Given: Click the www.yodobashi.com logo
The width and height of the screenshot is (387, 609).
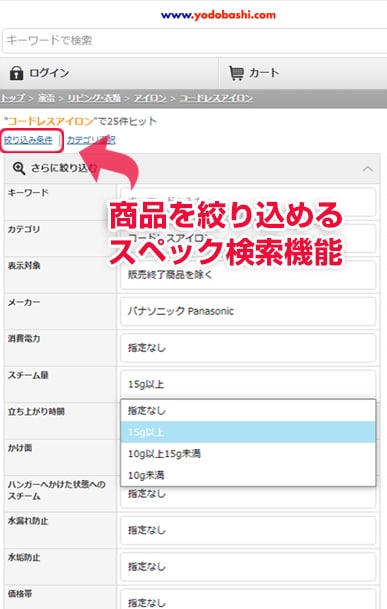Looking at the screenshot, I should [218, 15].
